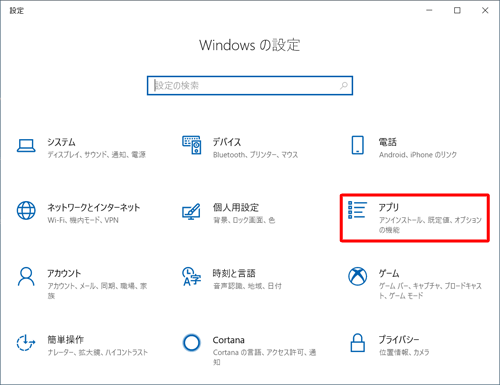Image resolution: width=500 pixels, height=385 pixels.
Task: Select the アプリ category title
Action: point(389,207)
